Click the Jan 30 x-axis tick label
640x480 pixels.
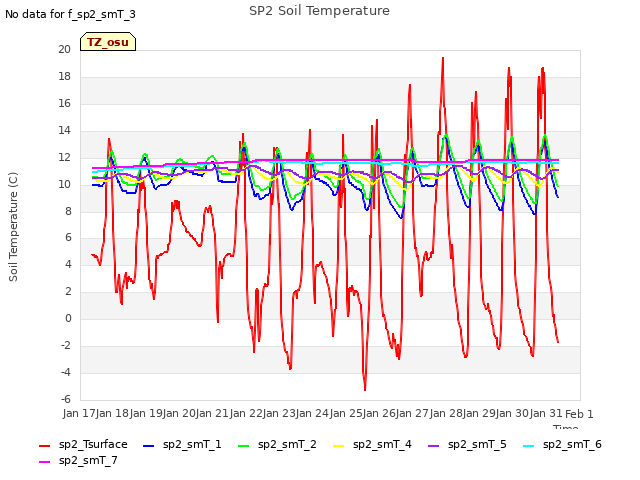(x=513, y=413)
